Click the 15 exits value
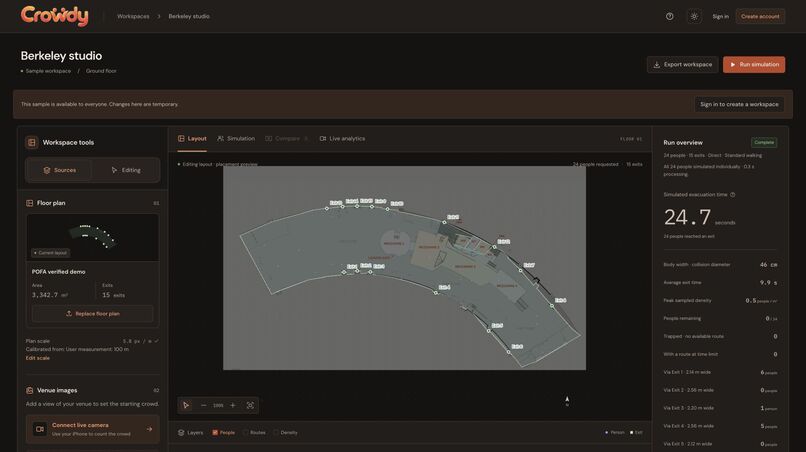Screen dimensions: 806x452 coord(113,295)
